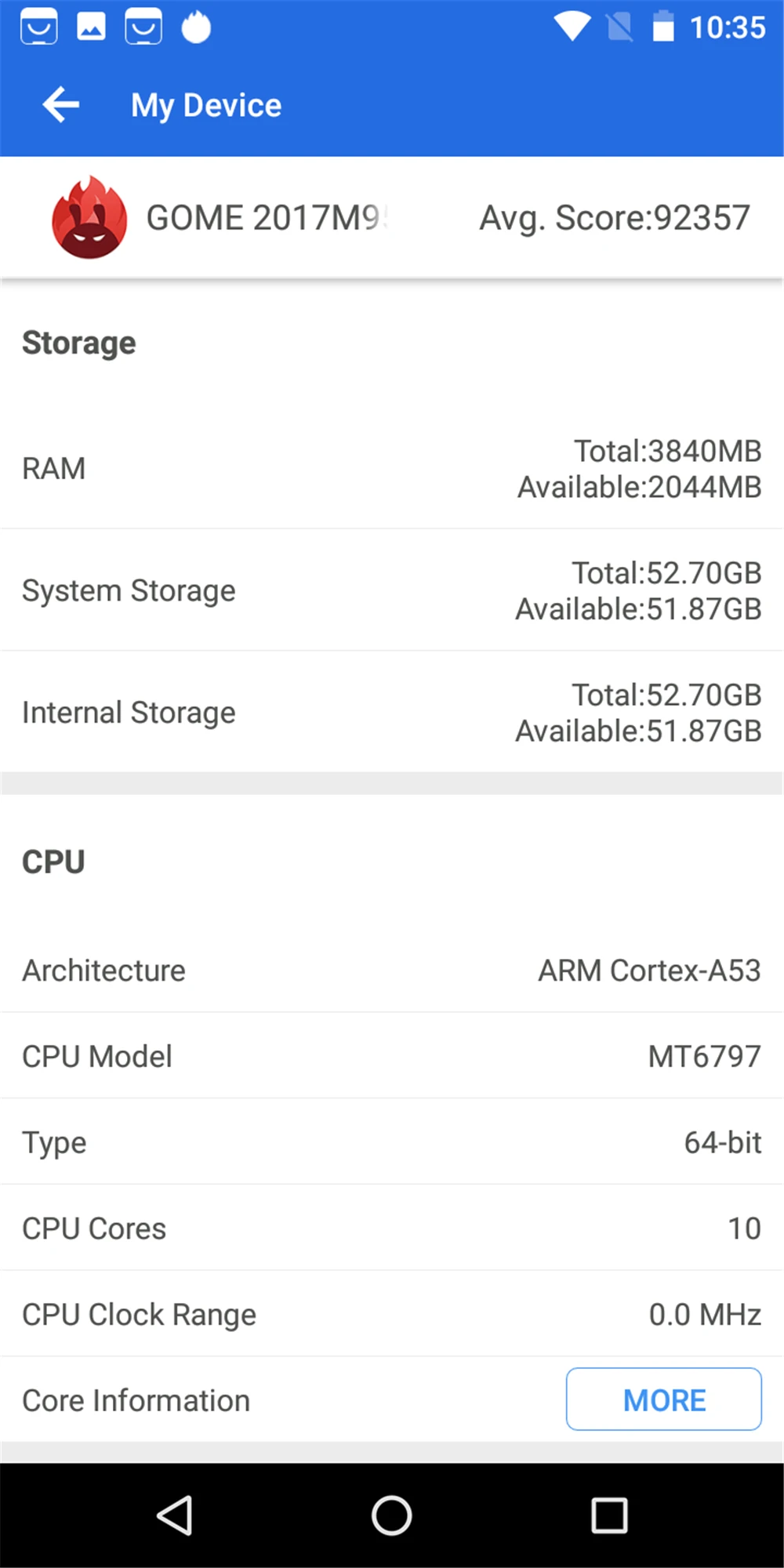Tap the clock showing 10:35
This screenshot has width=784, height=1568.
click(x=727, y=28)
